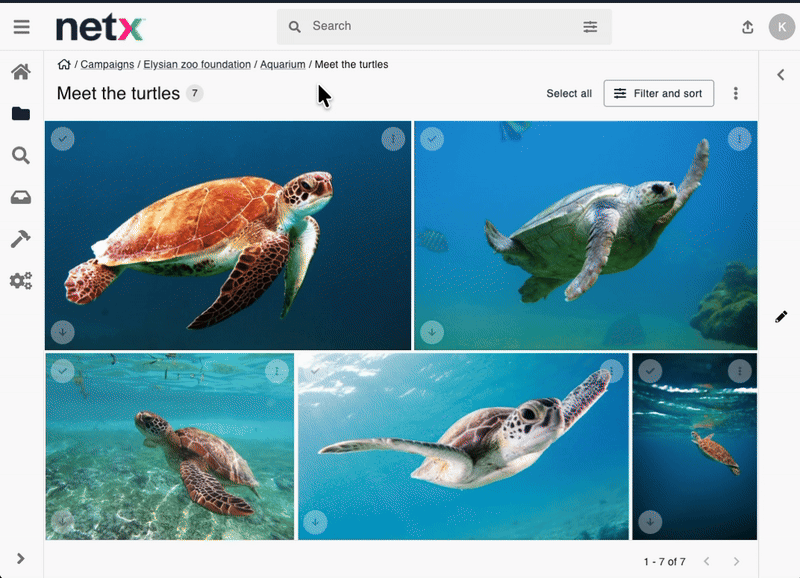Open advanced search filter options in search bar
This screenshot has height=578, width=800.
[590, 27]
